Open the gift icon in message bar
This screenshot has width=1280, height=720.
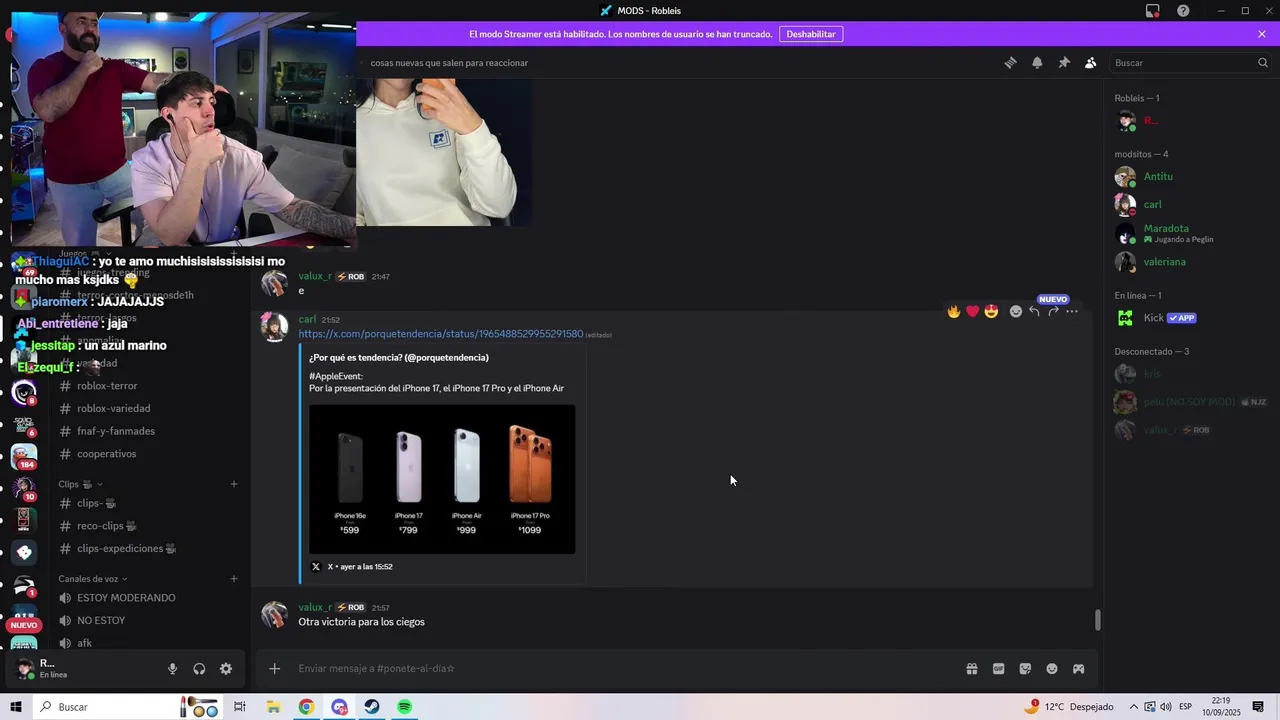click(971, 669)
